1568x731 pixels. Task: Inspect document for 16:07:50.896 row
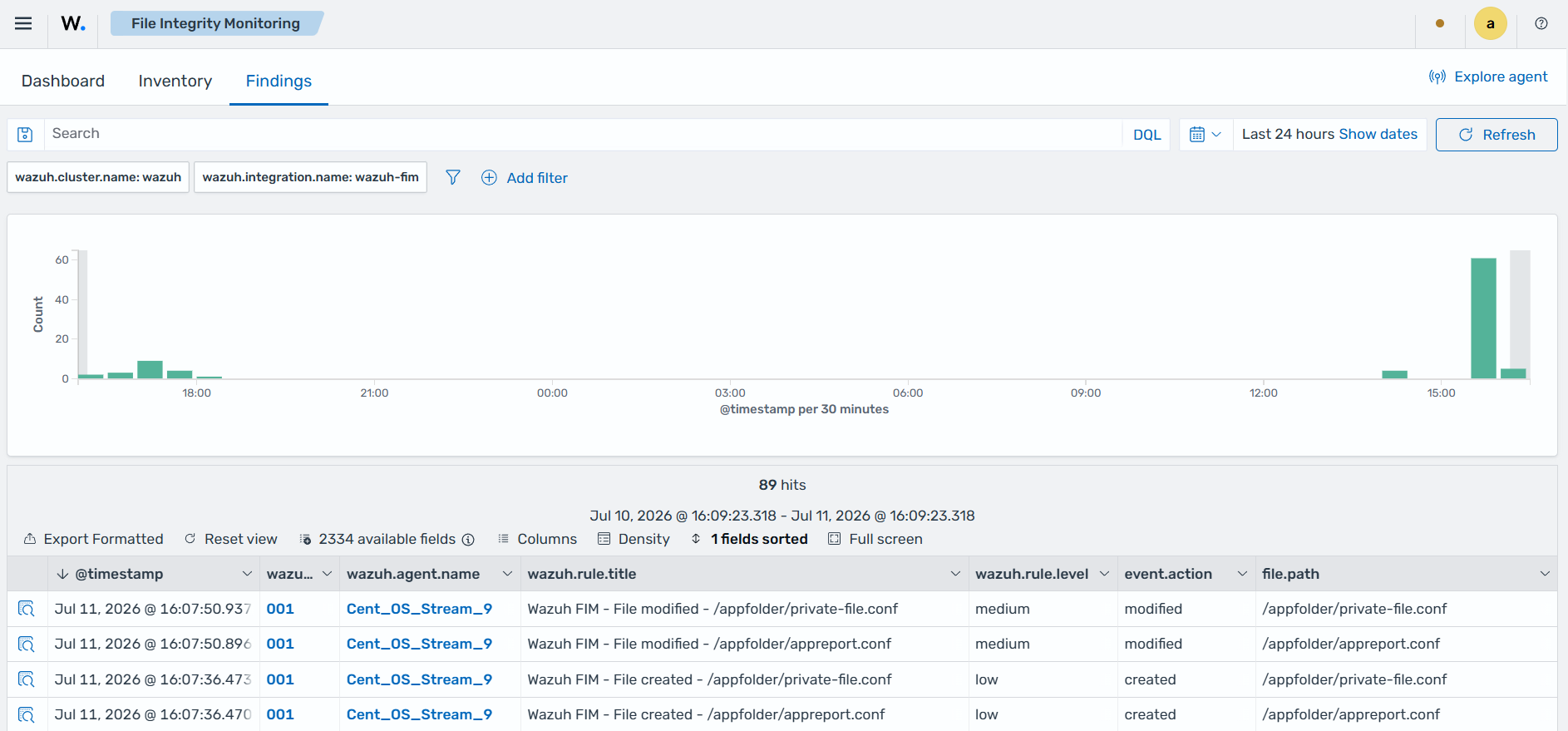click(27, 644)
